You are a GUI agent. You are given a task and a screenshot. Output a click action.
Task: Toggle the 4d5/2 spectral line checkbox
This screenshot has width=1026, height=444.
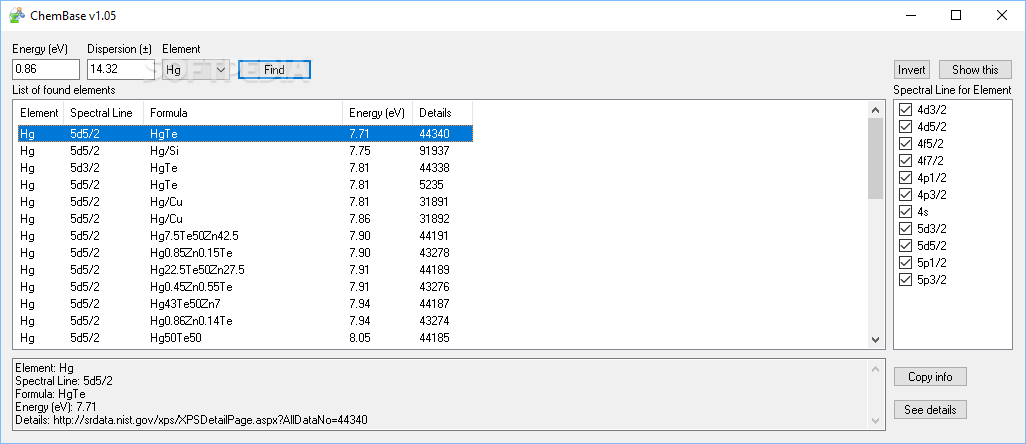906,126
